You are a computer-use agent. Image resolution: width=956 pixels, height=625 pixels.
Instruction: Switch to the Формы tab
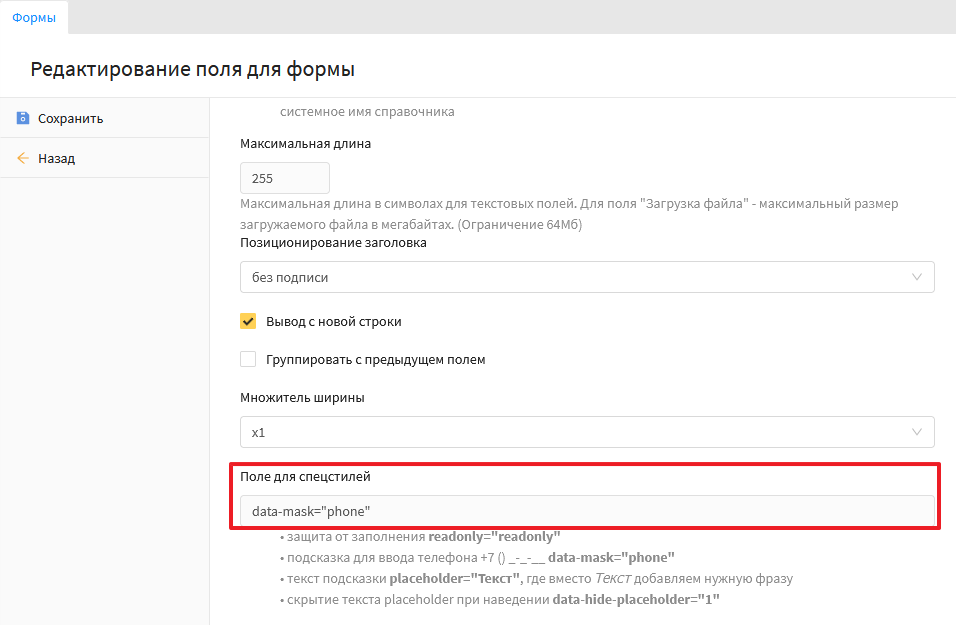coord(33,17)
